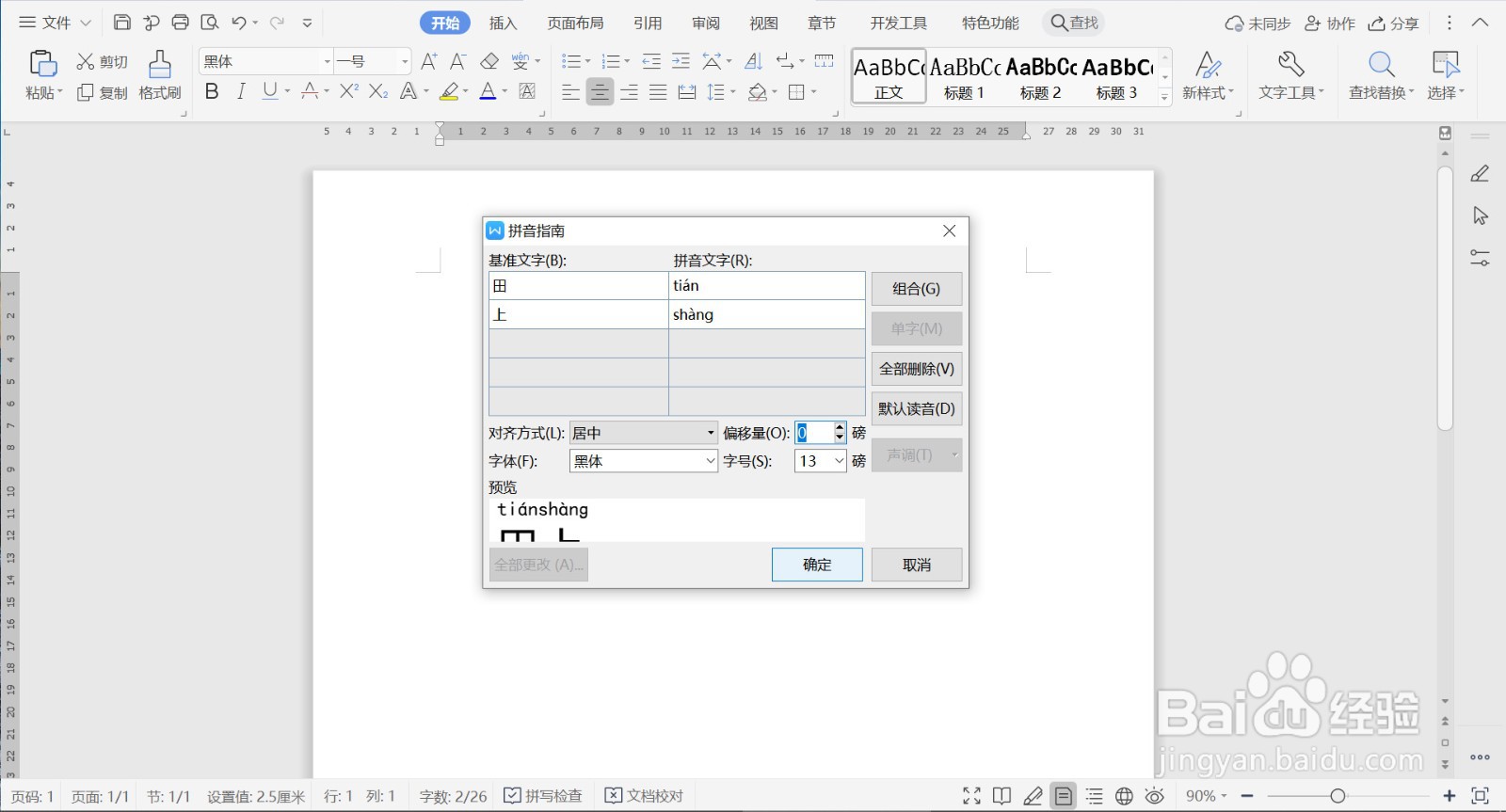
Task: Center align the paragraph
Action: coord(600,92)
